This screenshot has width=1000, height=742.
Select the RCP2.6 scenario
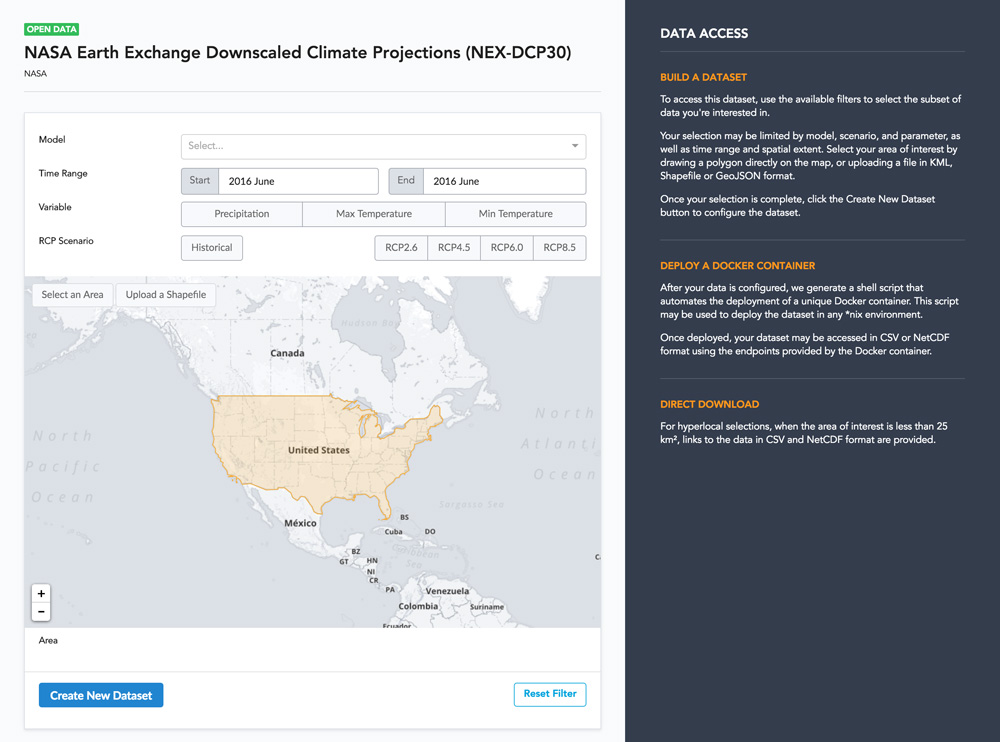click(x=401, y=248)
